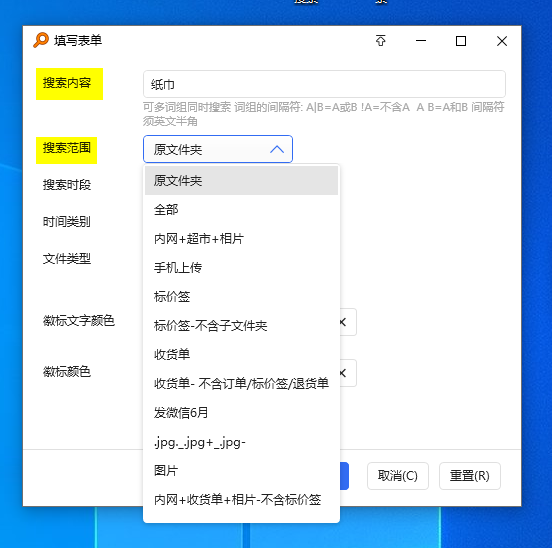This screenshot has height=548, width=552.
Task: Click the 取消(C) button
Action: tap(398, 476)
